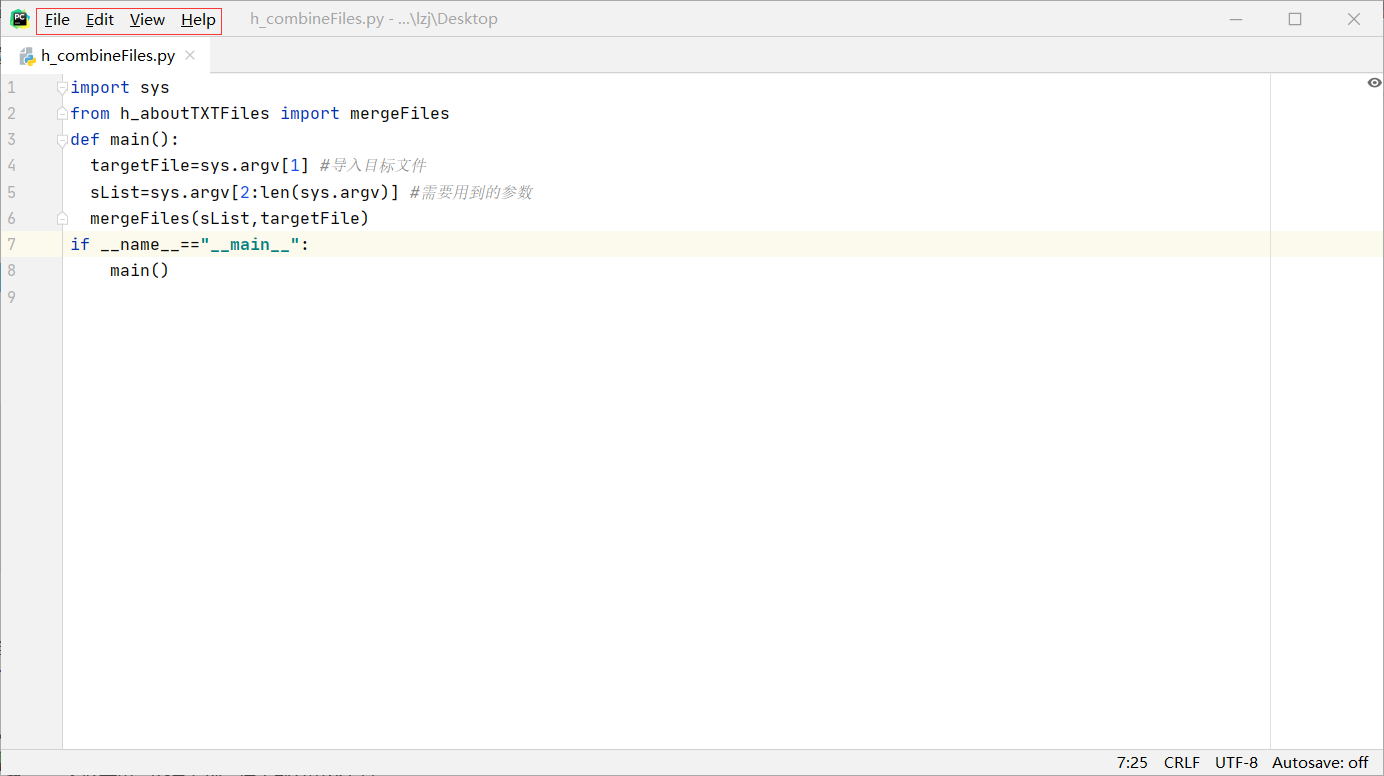This screenshot has height=776, width=1384.
Task: Open the Edit menu
Action: [100, 20]
